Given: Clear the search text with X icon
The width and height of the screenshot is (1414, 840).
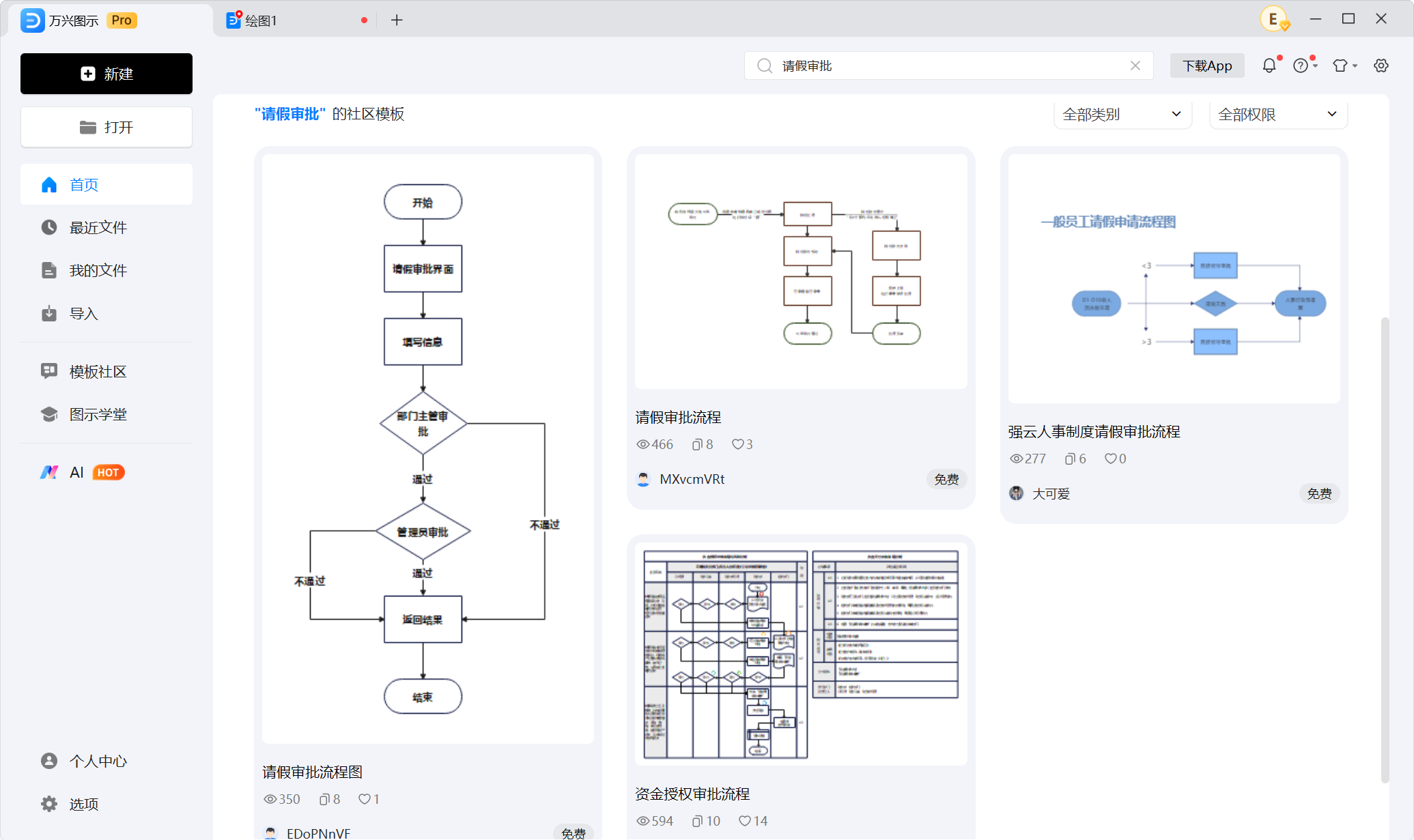Looking at the screenshot, I should pos(1135,66).
